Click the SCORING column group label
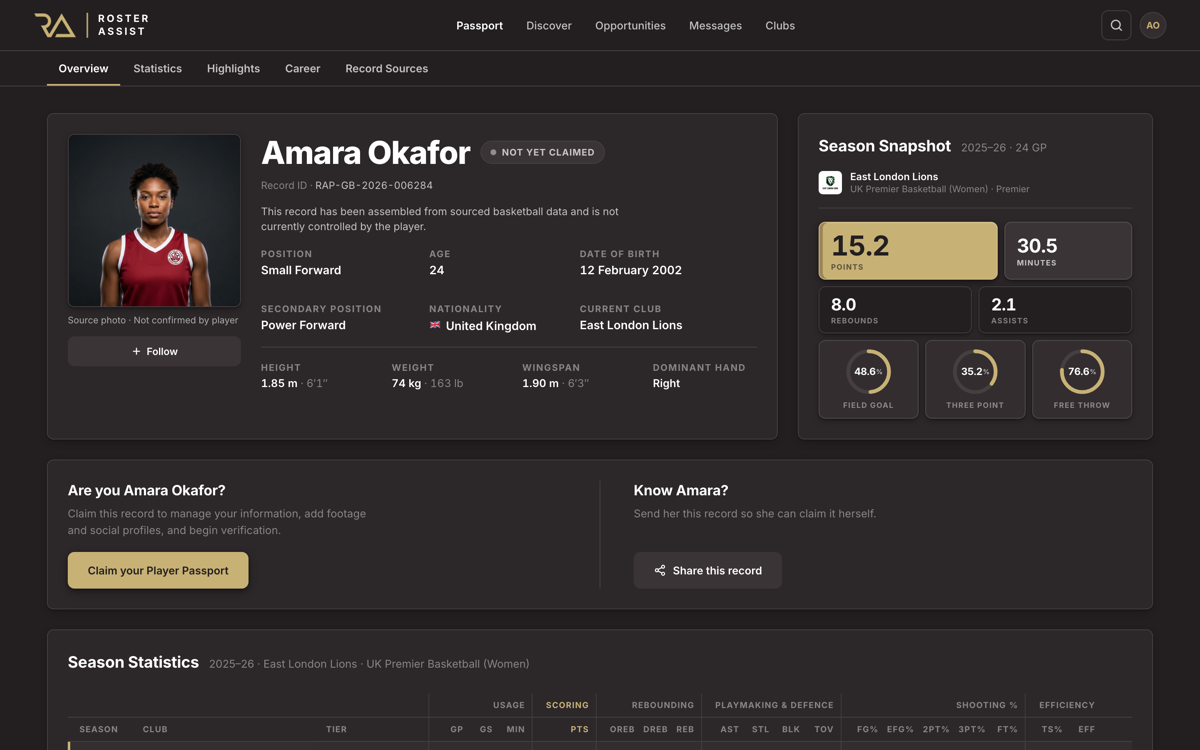Viewport: 1200px width, 750px height. 567,705
